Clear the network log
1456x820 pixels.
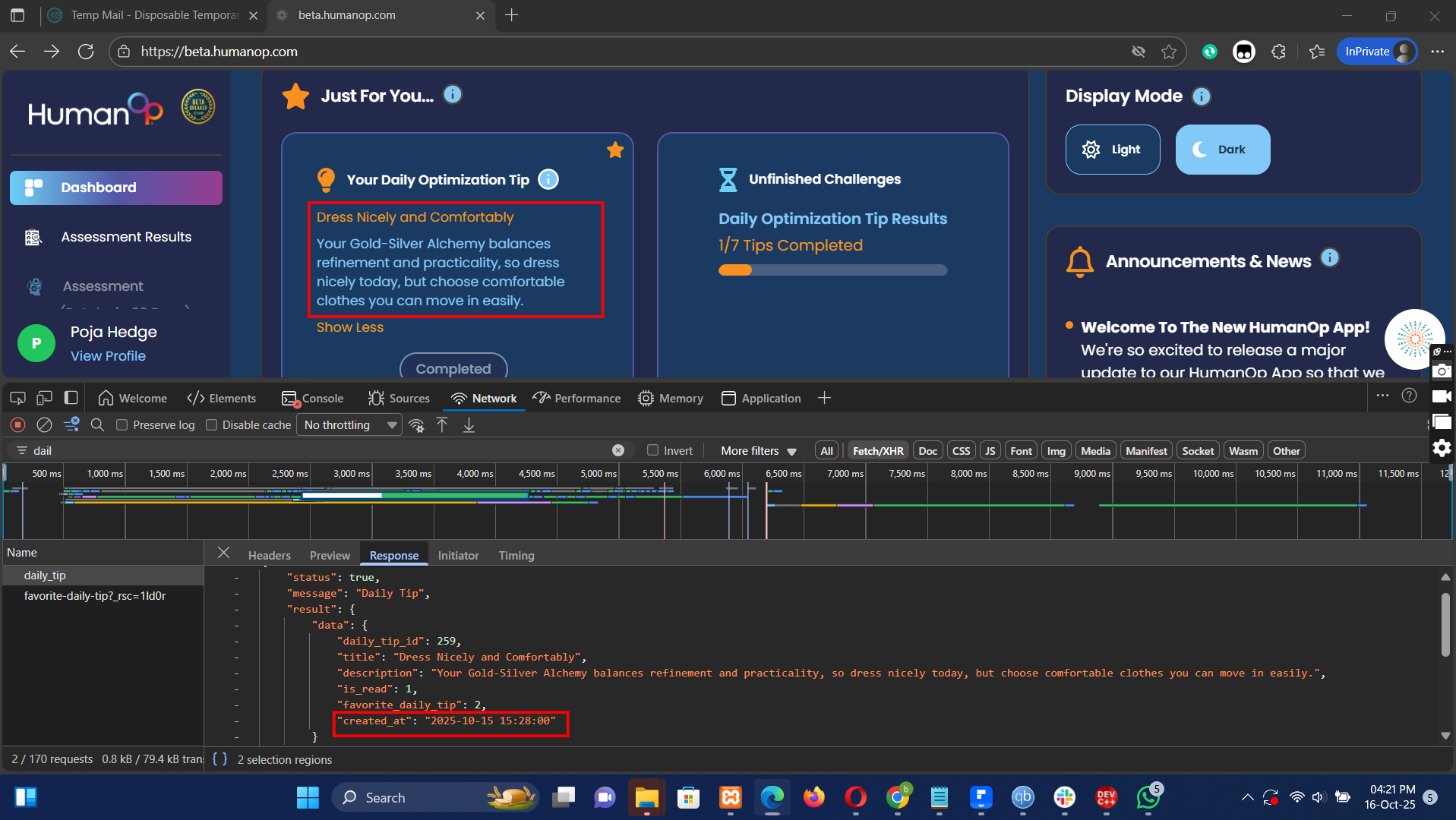(45, 425)
